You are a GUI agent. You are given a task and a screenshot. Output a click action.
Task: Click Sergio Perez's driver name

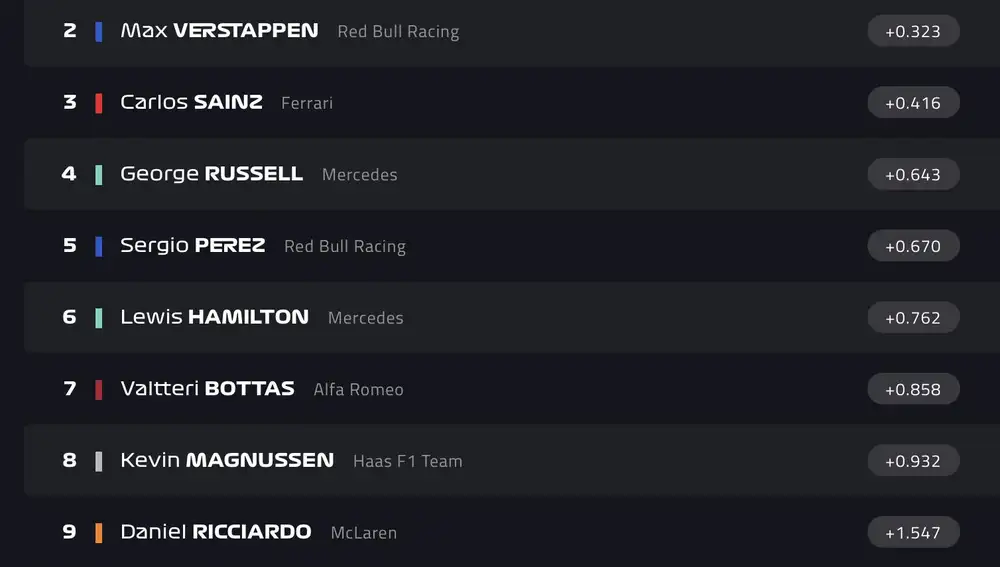(x=192, y=246)
